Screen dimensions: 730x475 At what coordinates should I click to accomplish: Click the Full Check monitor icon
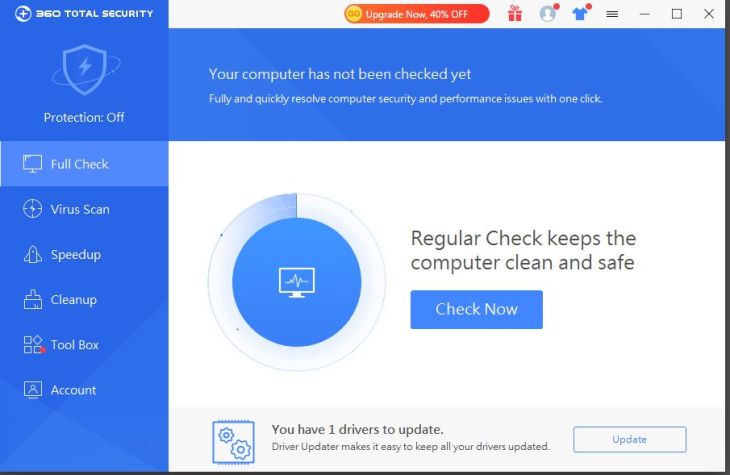tap(32, 164)
